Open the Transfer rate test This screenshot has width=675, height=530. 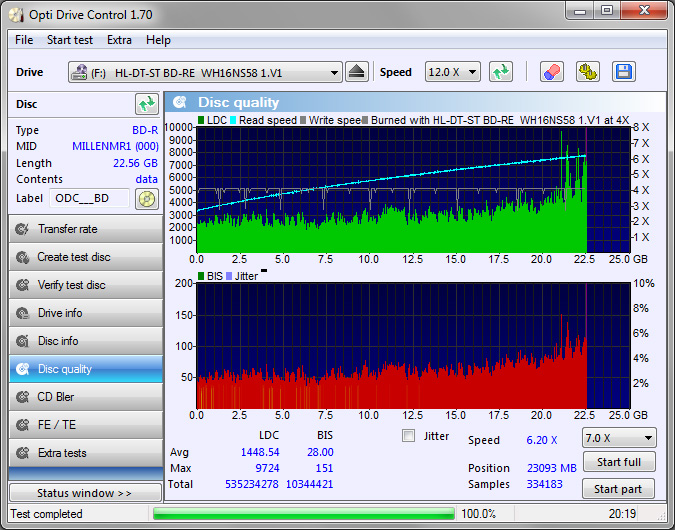click(x=85, y=229)
